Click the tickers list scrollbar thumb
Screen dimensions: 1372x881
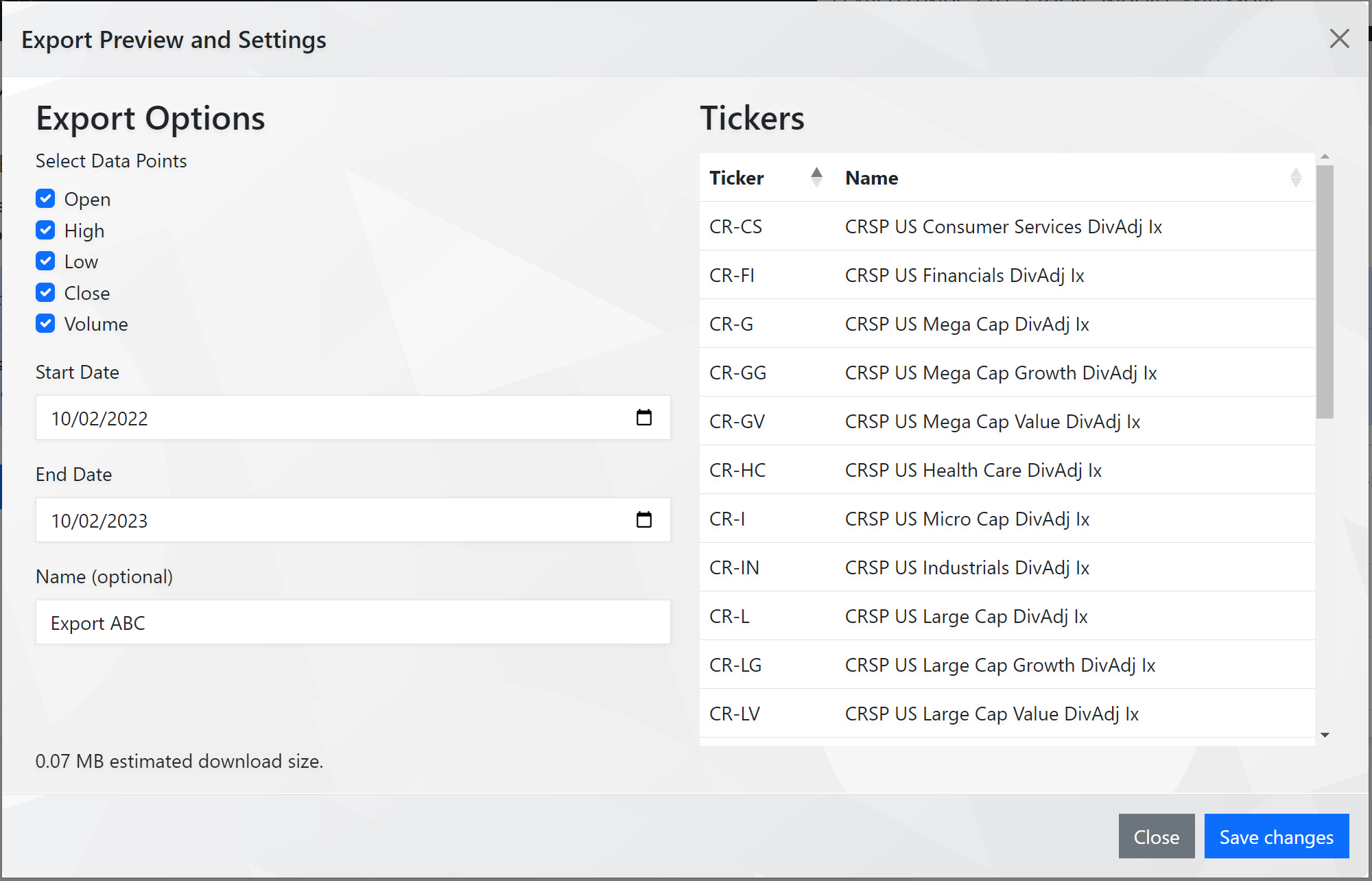1325,292
